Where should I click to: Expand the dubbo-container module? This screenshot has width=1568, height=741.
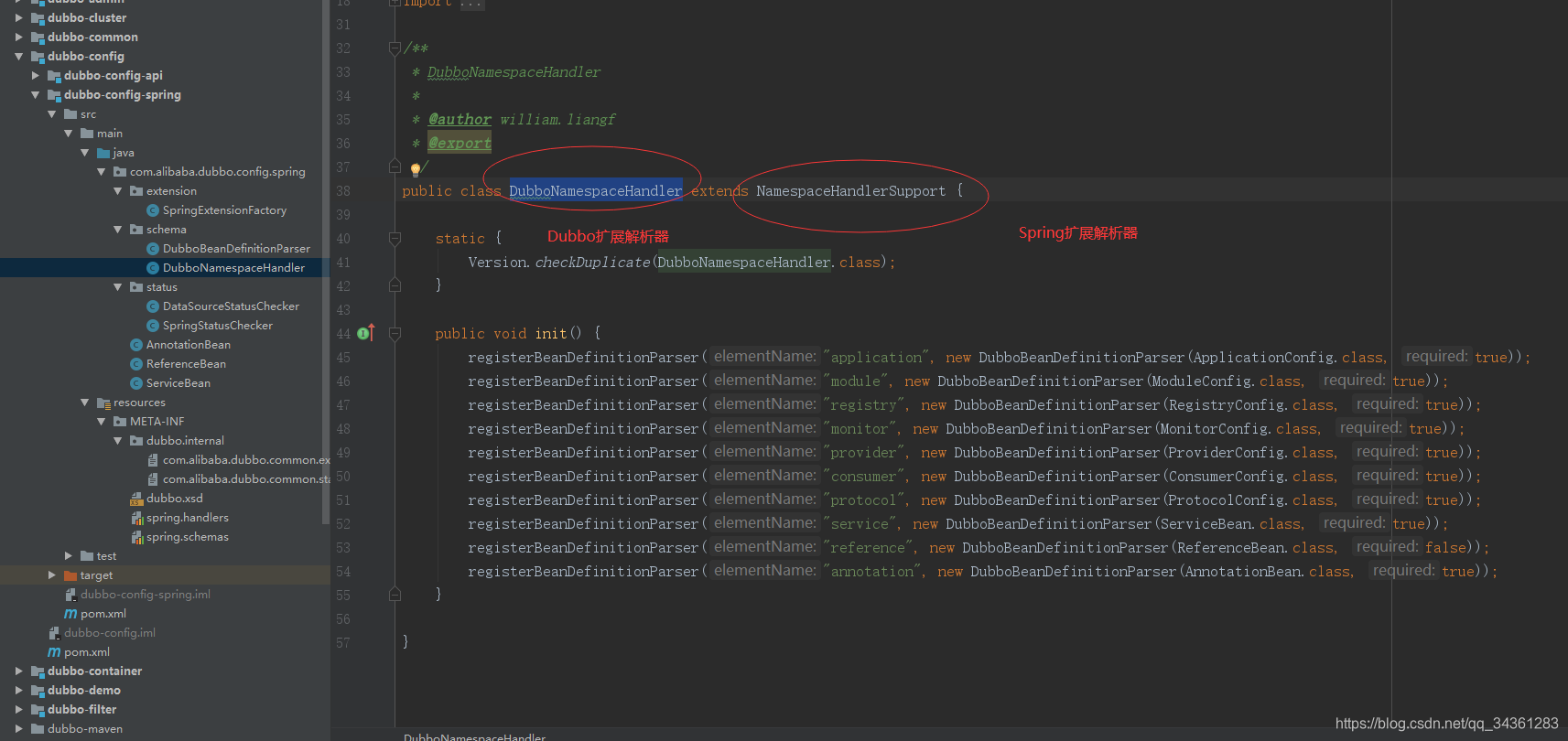(18, 671)
